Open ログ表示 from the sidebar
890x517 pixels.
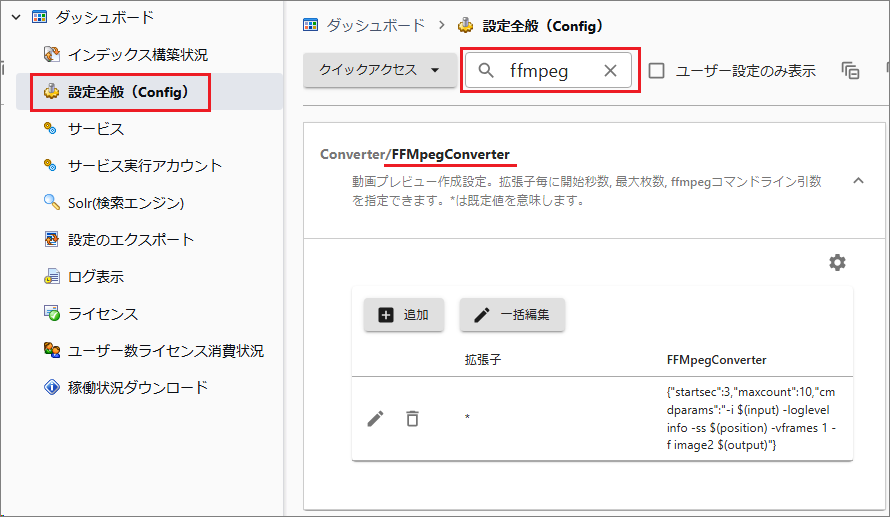pyautogui.click(x=96, y=277)
